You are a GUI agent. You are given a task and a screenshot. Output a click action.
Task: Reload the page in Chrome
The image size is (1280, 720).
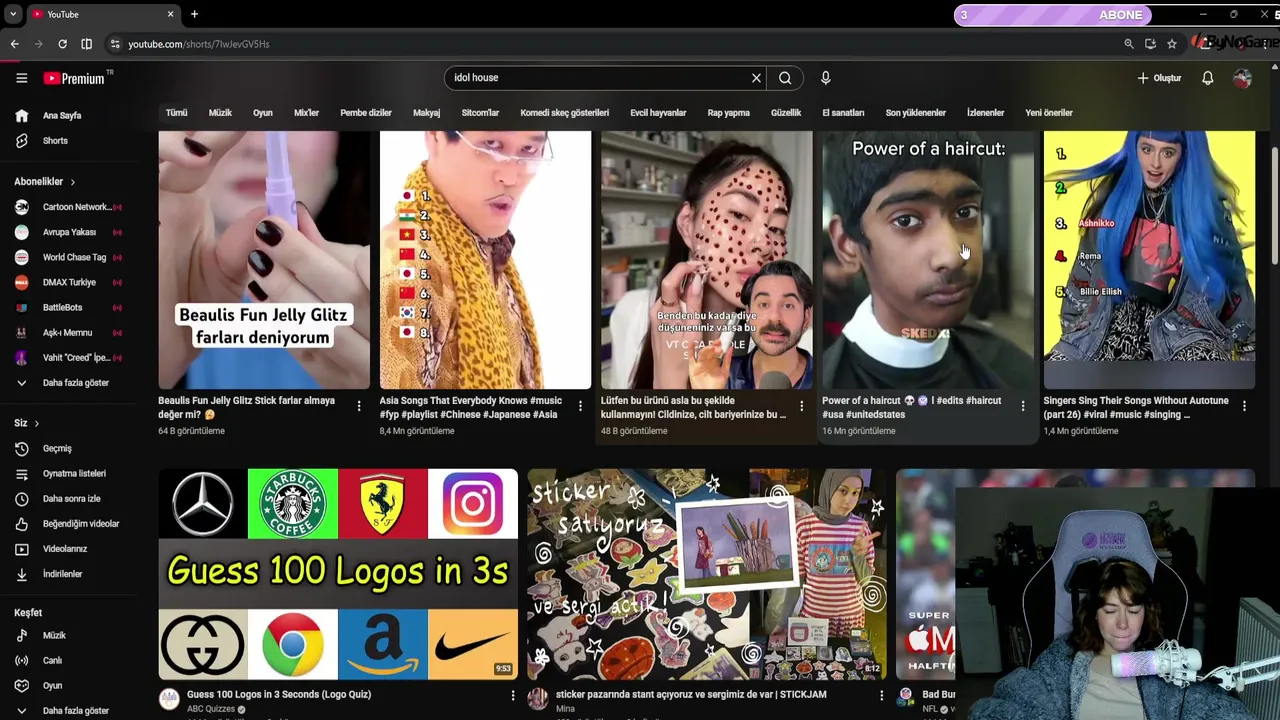(x=62, y=44)
